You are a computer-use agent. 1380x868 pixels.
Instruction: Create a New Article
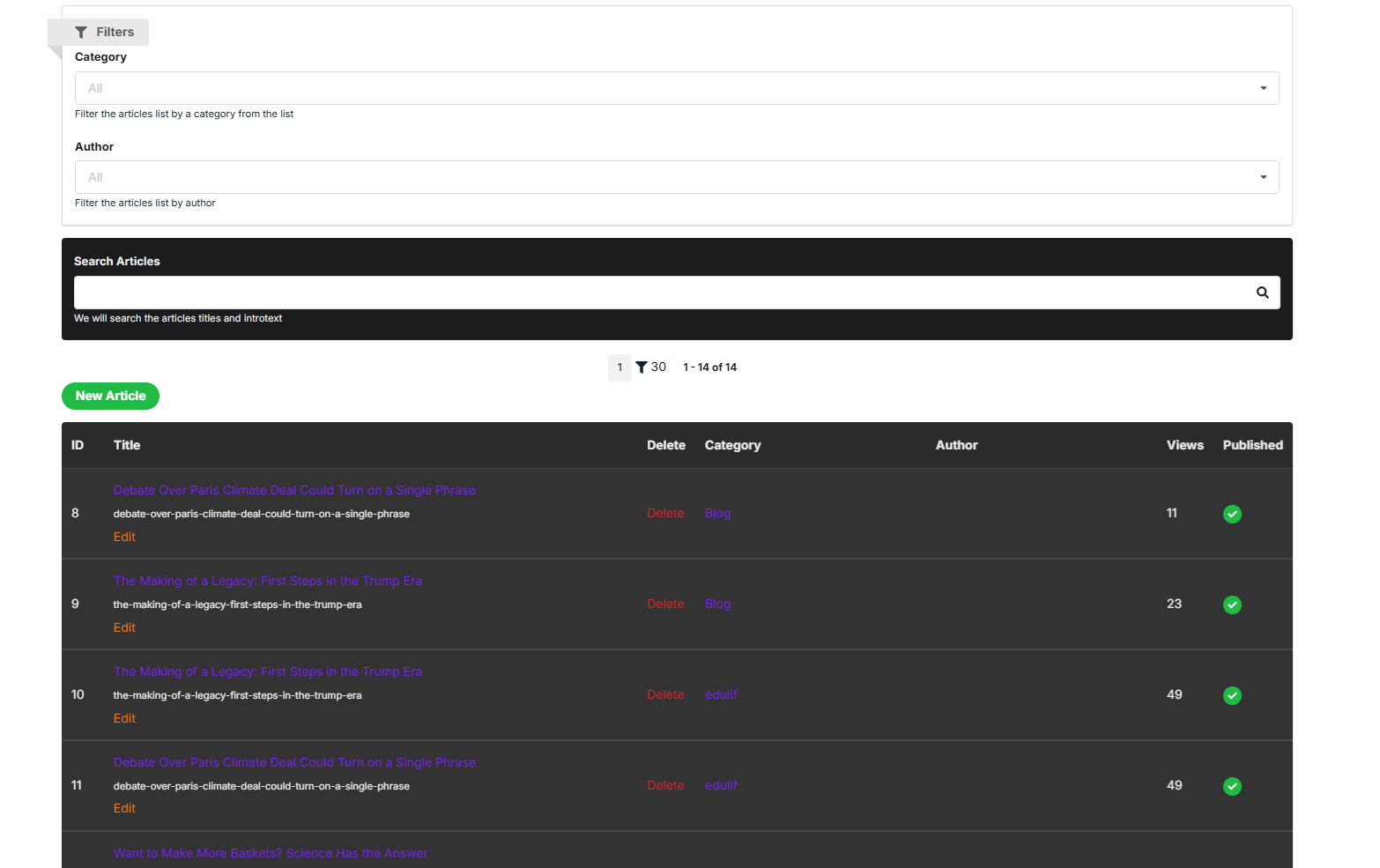tap(110, 396)
